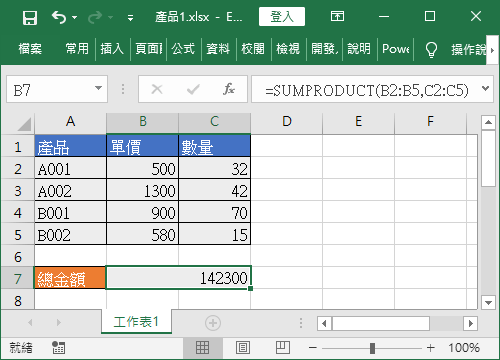Image resolution: width=500 pixels, height=360 pixels.
Task: Open Customize Quick Access Toolbar dropdown
Action: click(x=130, y=18)
